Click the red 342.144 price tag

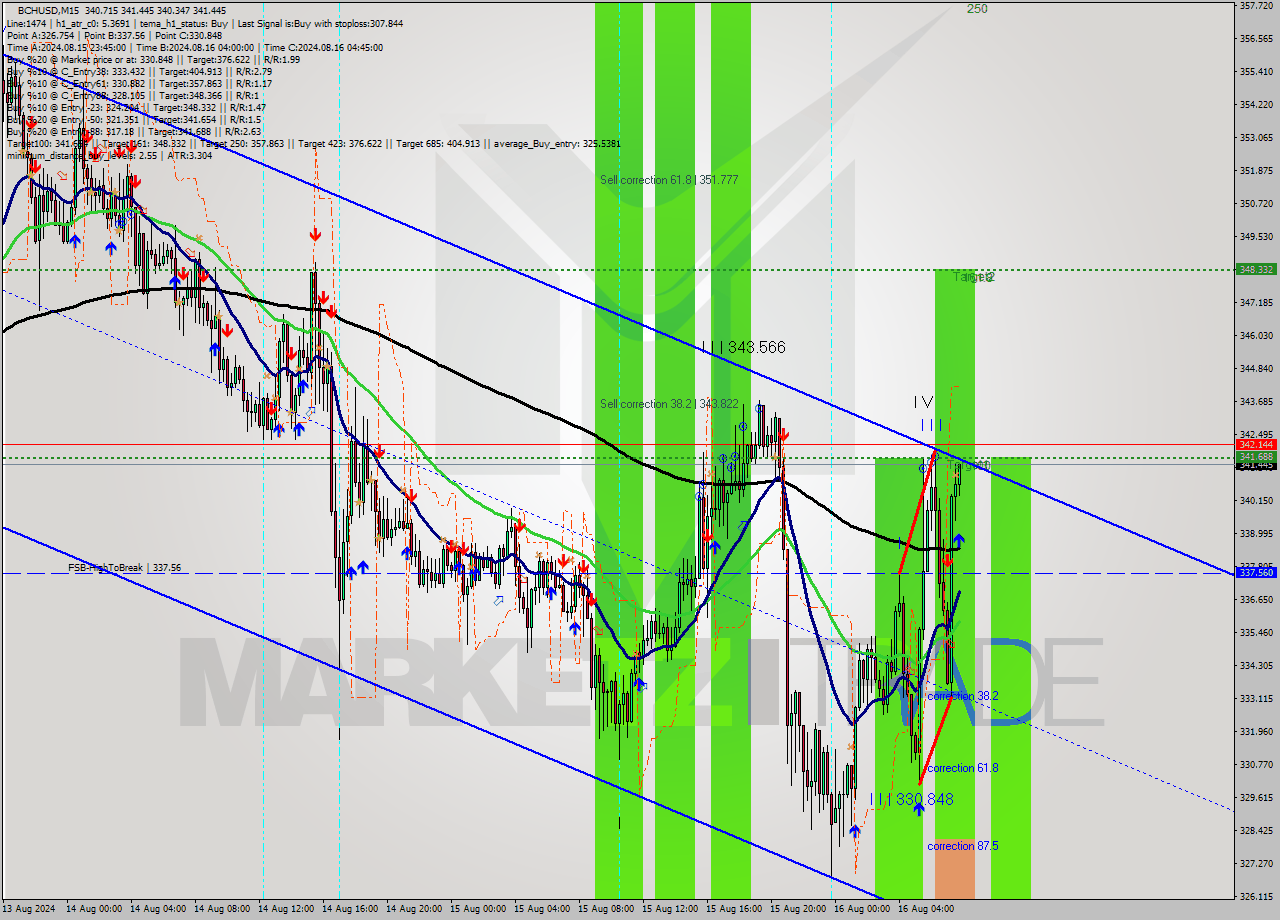coord(1256,444)
